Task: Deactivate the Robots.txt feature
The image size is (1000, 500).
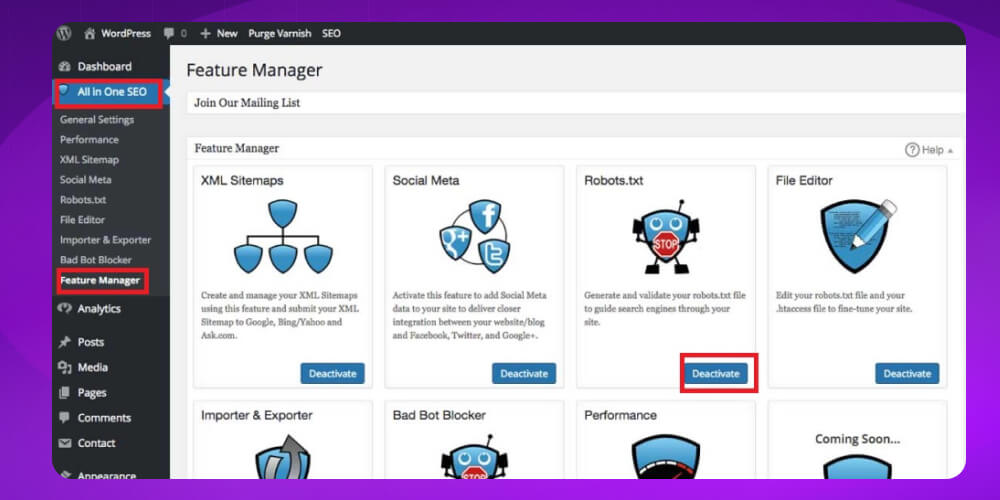Action: click(716, 374)
